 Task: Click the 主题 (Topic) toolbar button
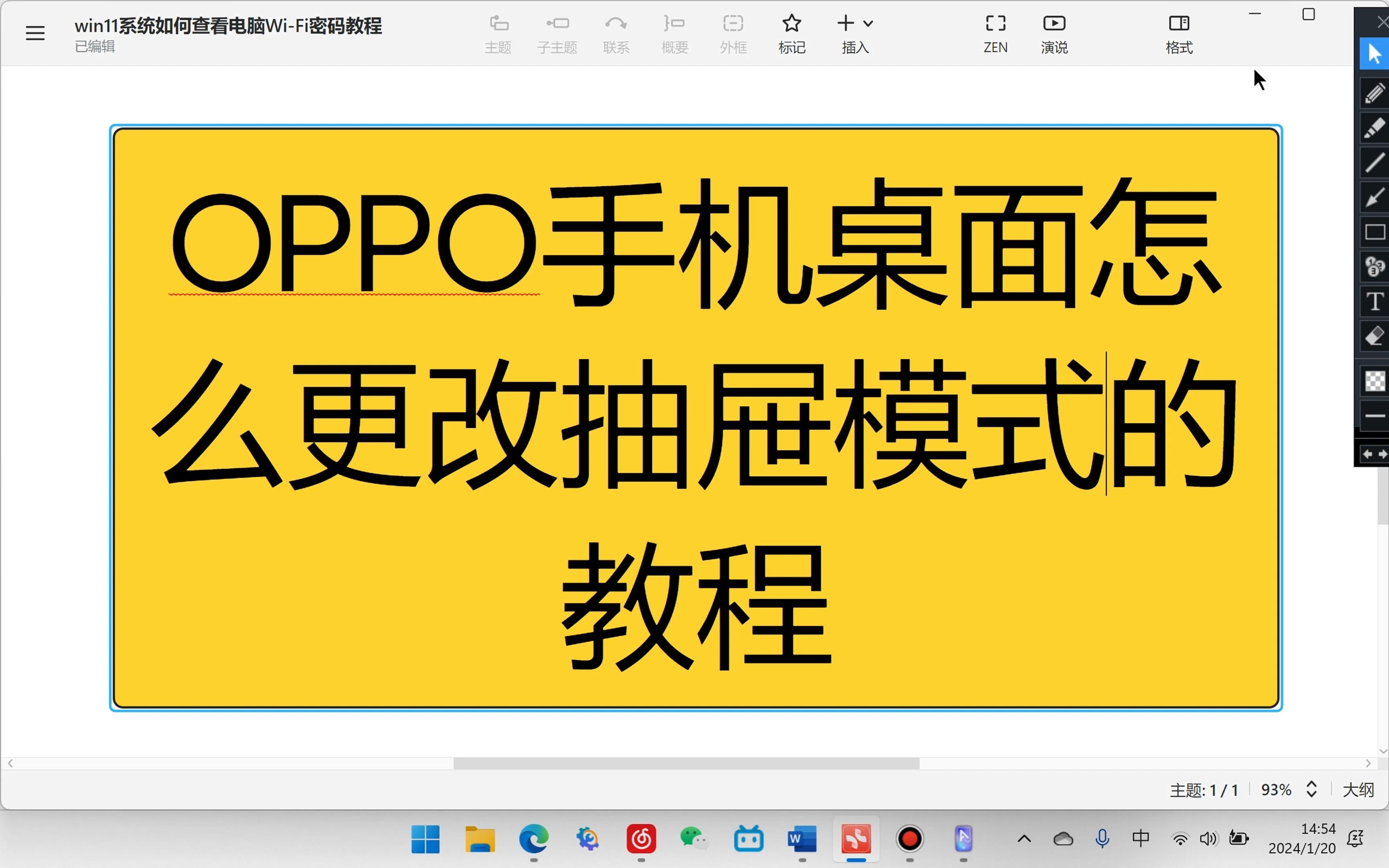pos(498,35)
